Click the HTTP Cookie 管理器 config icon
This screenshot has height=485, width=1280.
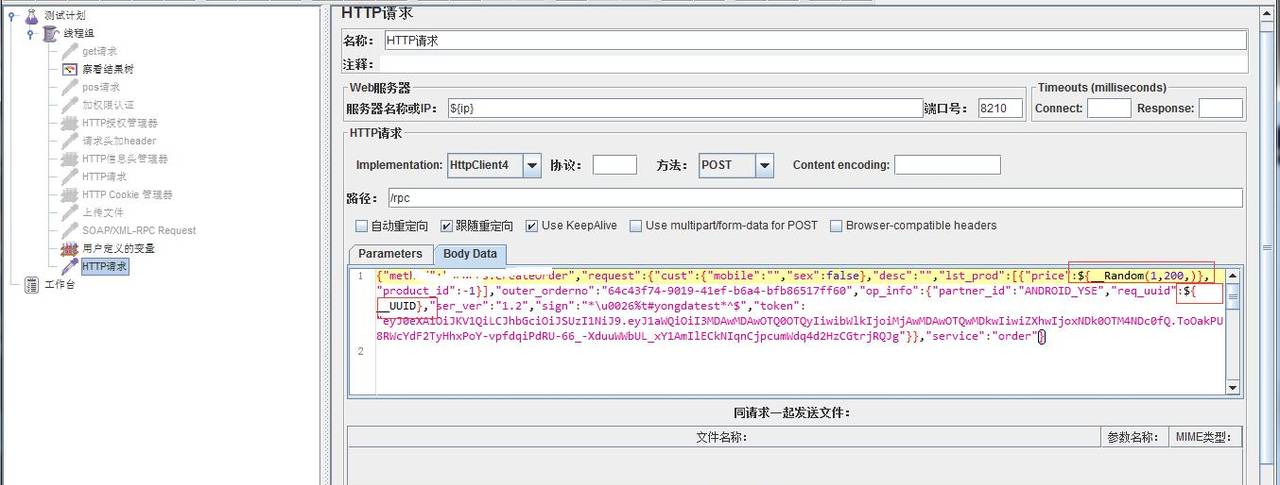coord(70,195)
